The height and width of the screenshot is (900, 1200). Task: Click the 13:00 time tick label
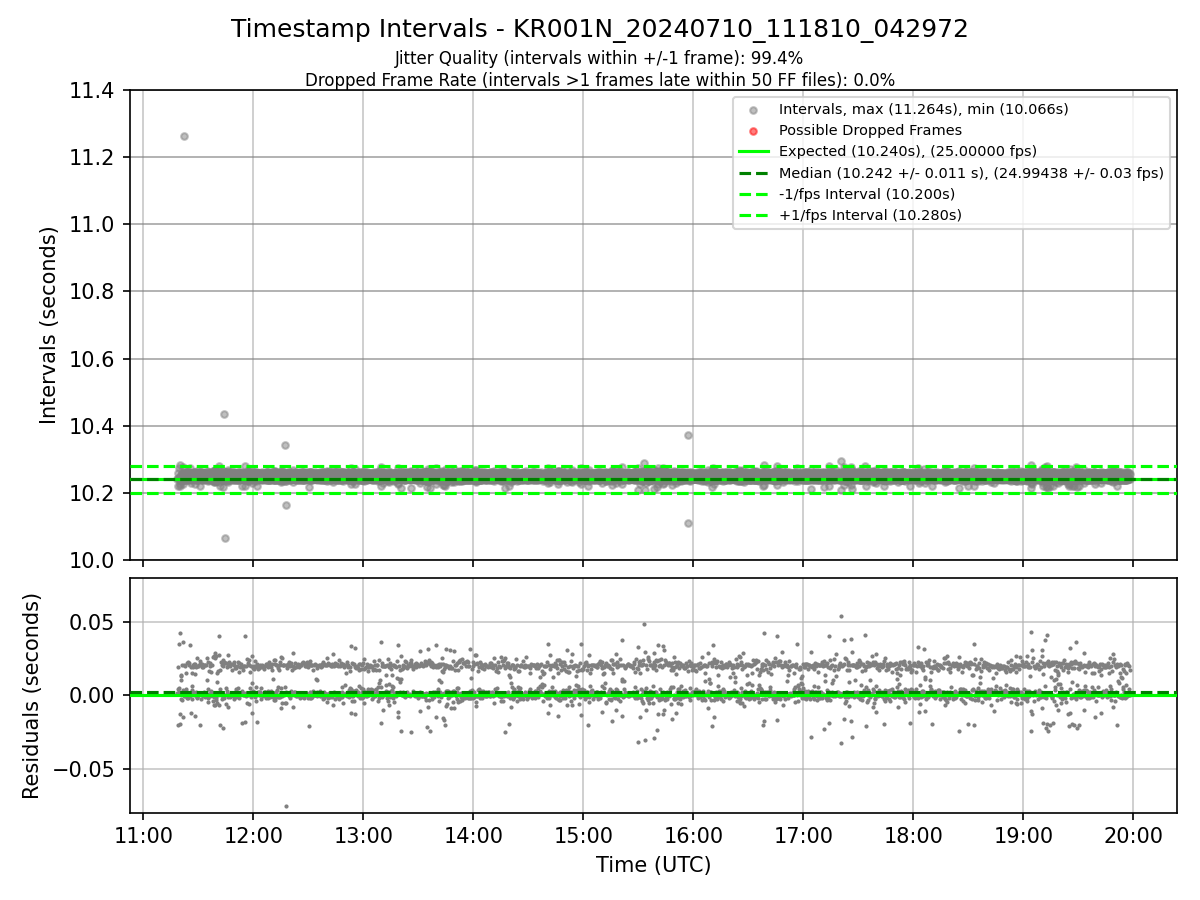pos(363,834)
